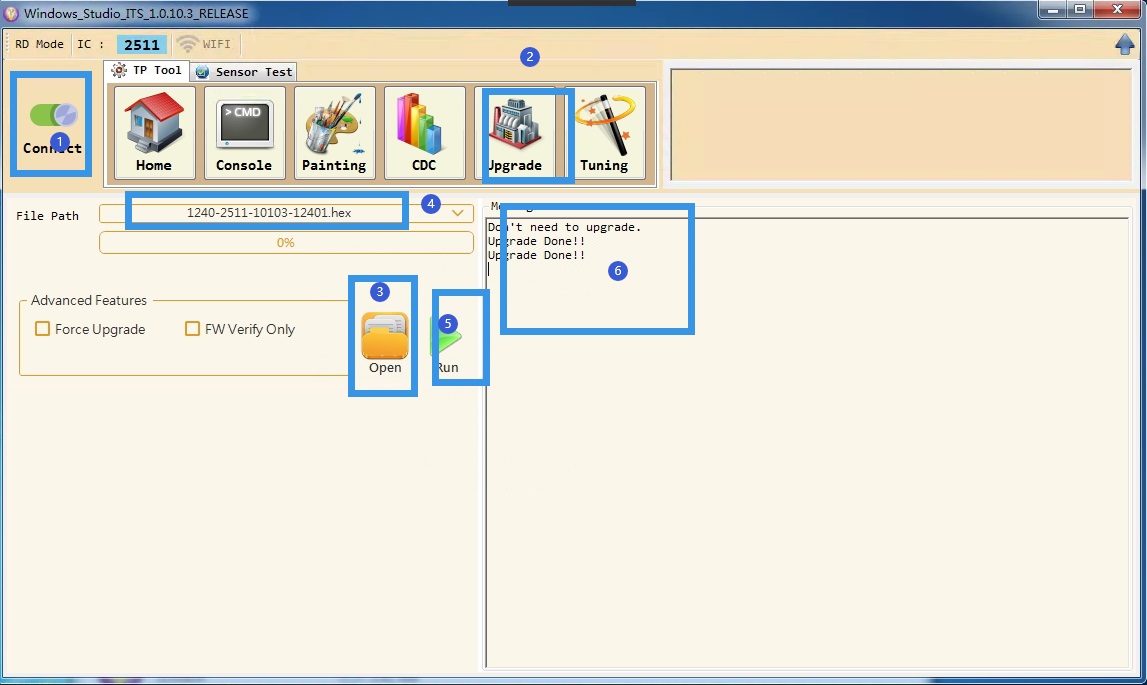The image size is (1147, 685).
Task: Click the 2511 IC value field
Action: pyautogui.click(x=141, y=45)
